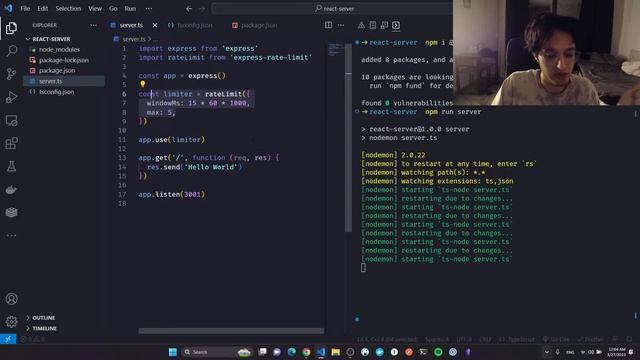Close the server.ts tab
640x360 pixels.
[155, 25]
